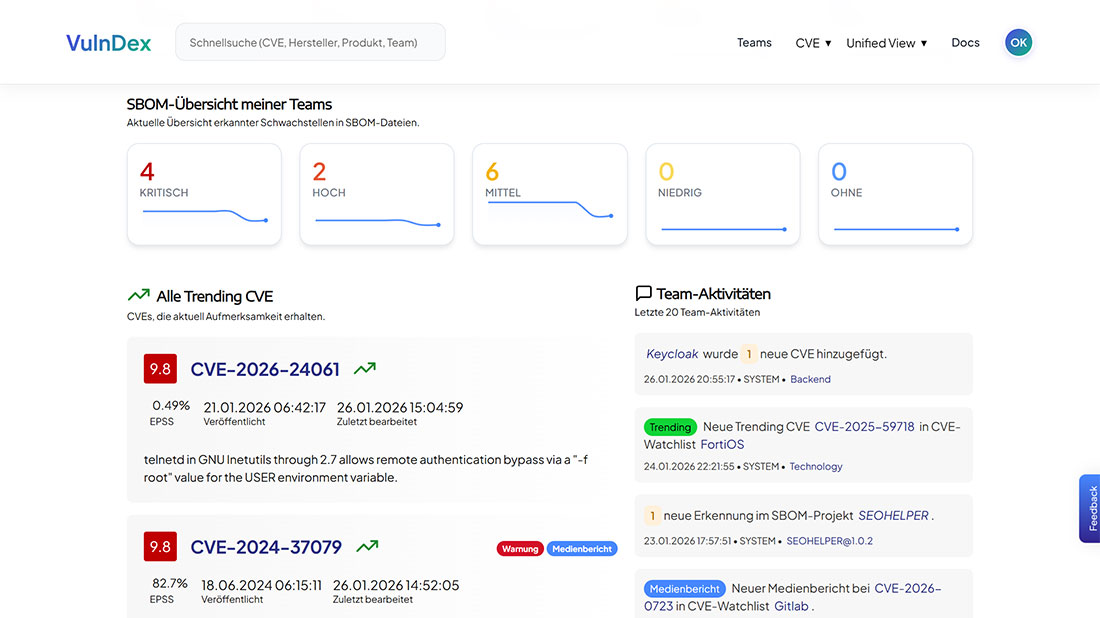The image size is (1100, 618).
Task: Open the FortiOS watchlist link
Action: click(x=722, y=444)
